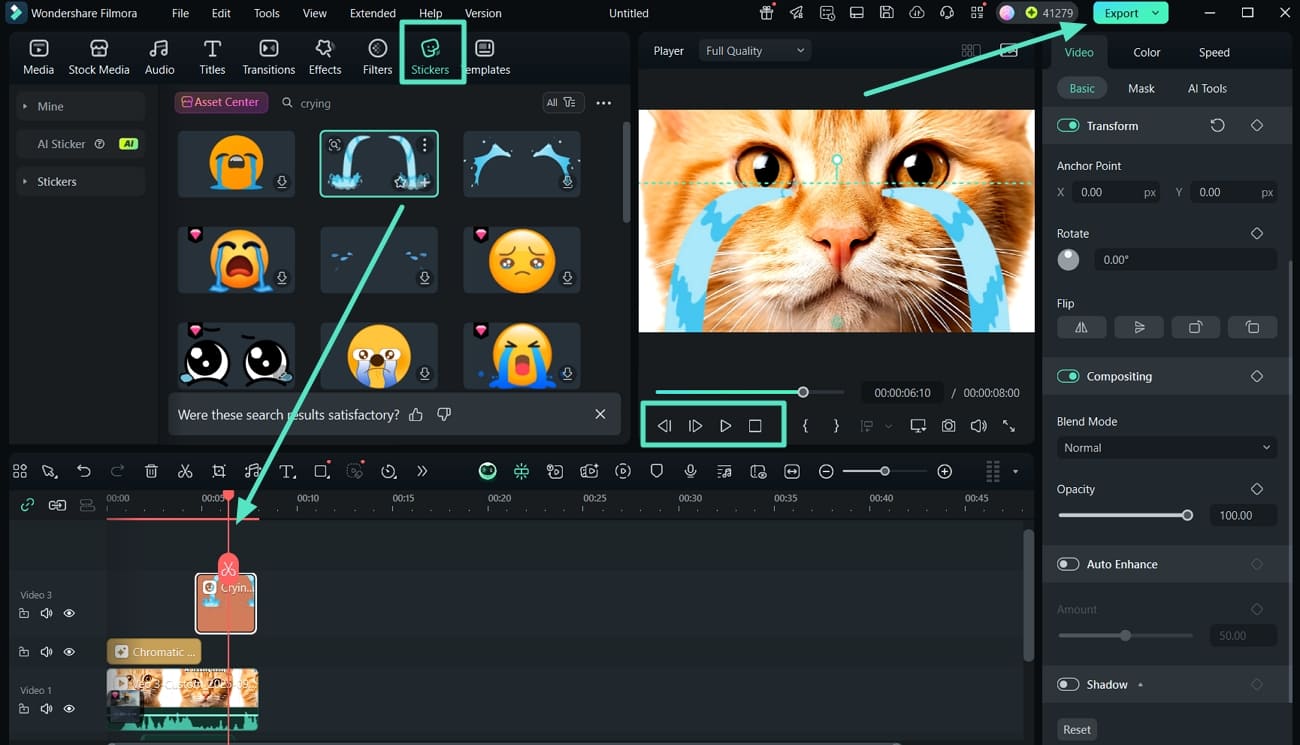
Task: Expand the Shadow section arrow
Action: [x=1141, y=685]
